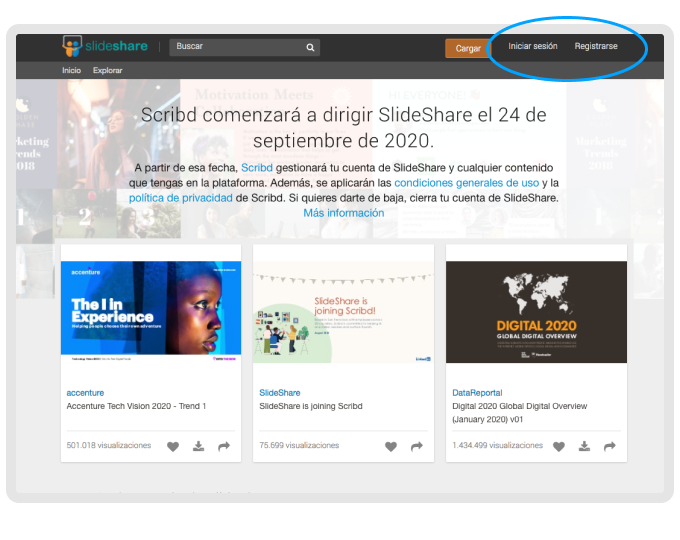Open the Digital 2020 thumbnail
This screenshot has width=680, height=540.
(536, 312)
